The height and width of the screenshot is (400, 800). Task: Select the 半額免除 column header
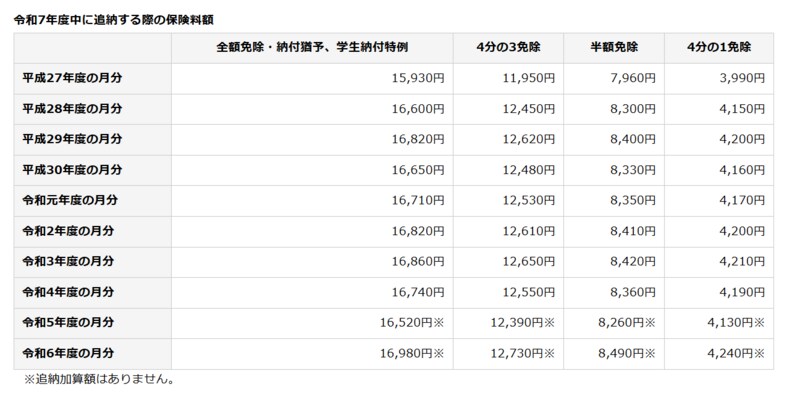[614, 47]
